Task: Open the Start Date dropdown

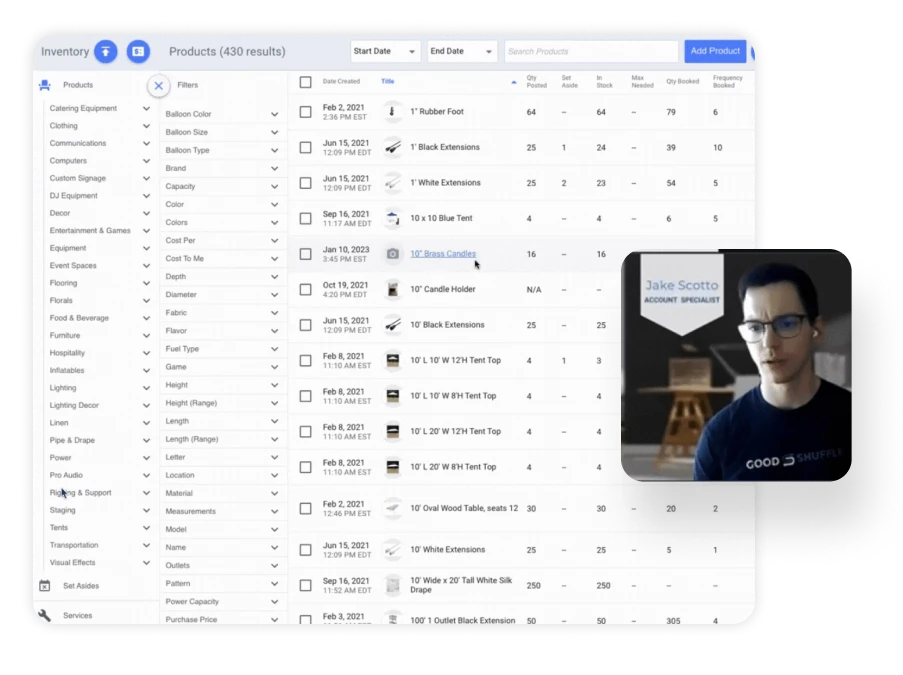Action: [385, 51]
